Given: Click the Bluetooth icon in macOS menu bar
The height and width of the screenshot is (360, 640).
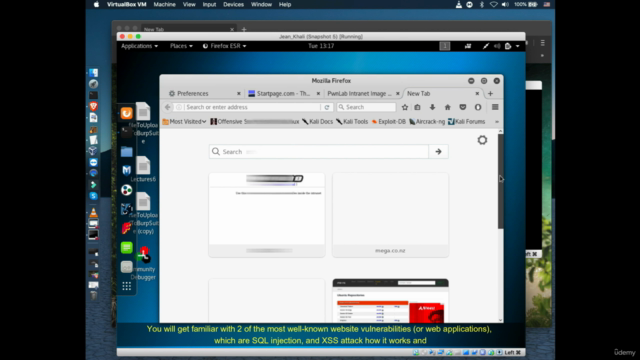Looking at the screenshot, I should point(482,4).
